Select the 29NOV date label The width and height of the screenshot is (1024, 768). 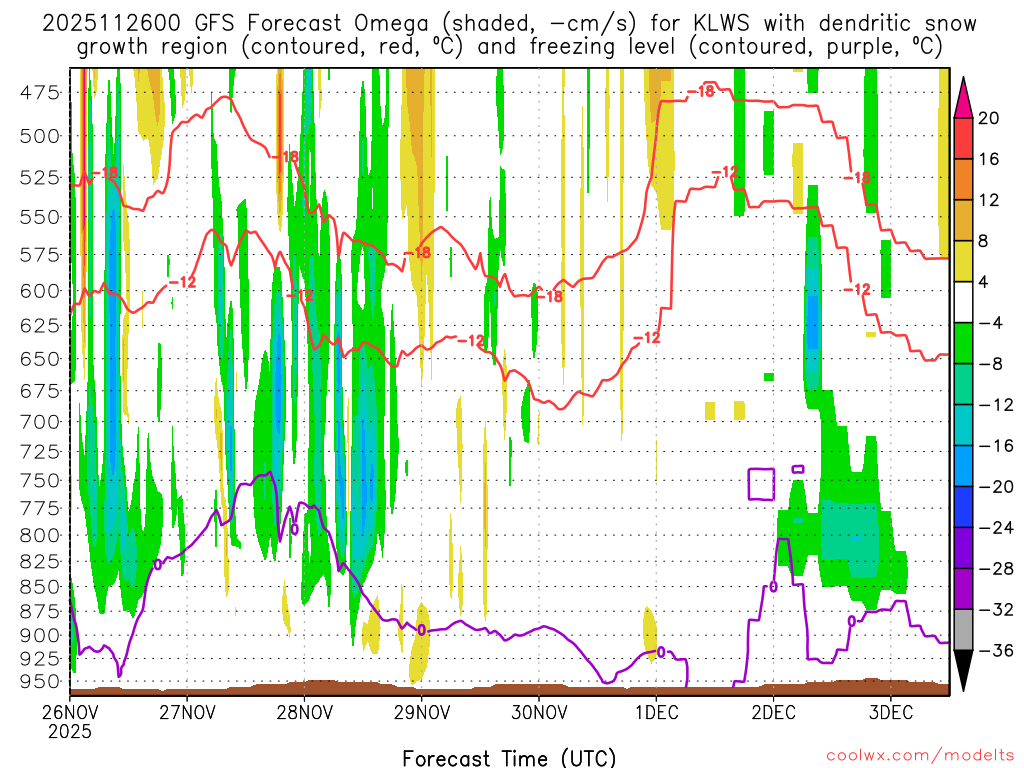pyautogui.click(x=422, y=711)
